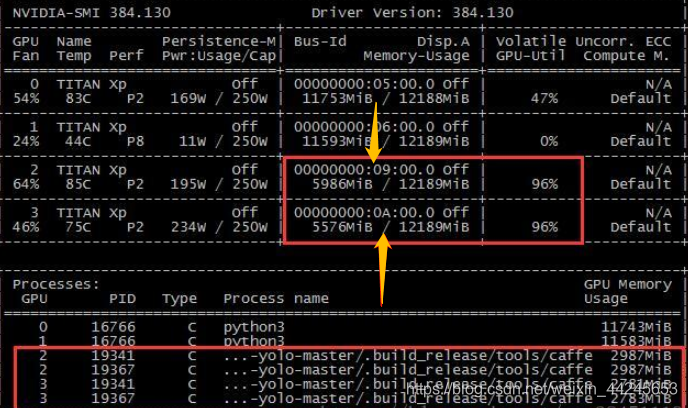Click GPU 0 temperature '83C'

(x=78, y=98)
